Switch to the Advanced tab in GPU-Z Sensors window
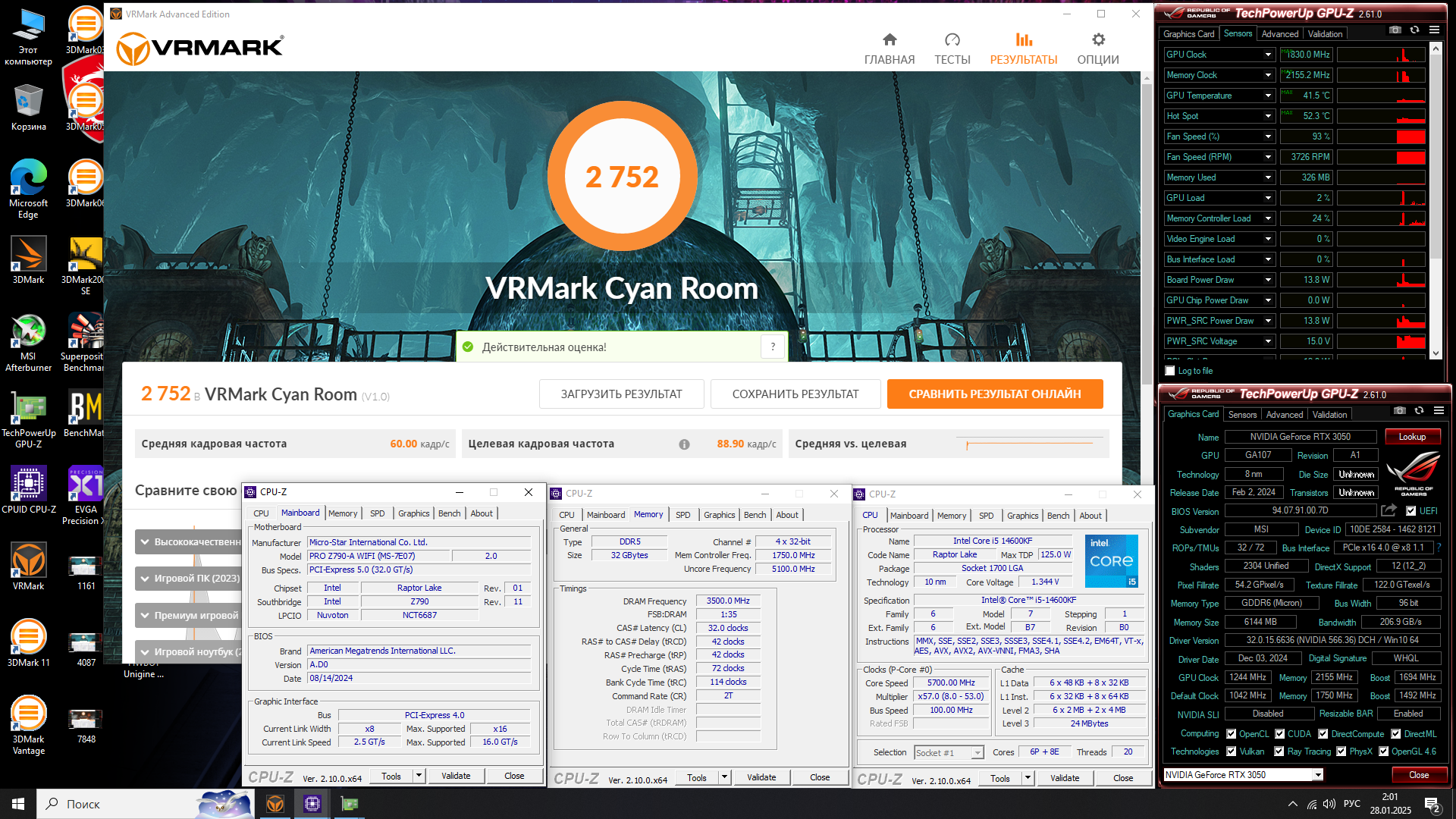 (x=1280, y=34)
